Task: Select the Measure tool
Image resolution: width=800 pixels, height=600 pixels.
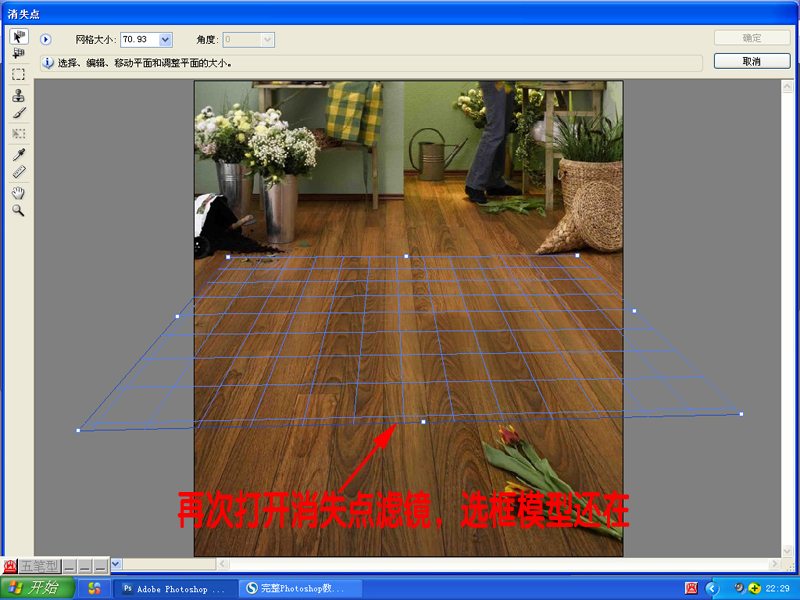Action: 18,171
